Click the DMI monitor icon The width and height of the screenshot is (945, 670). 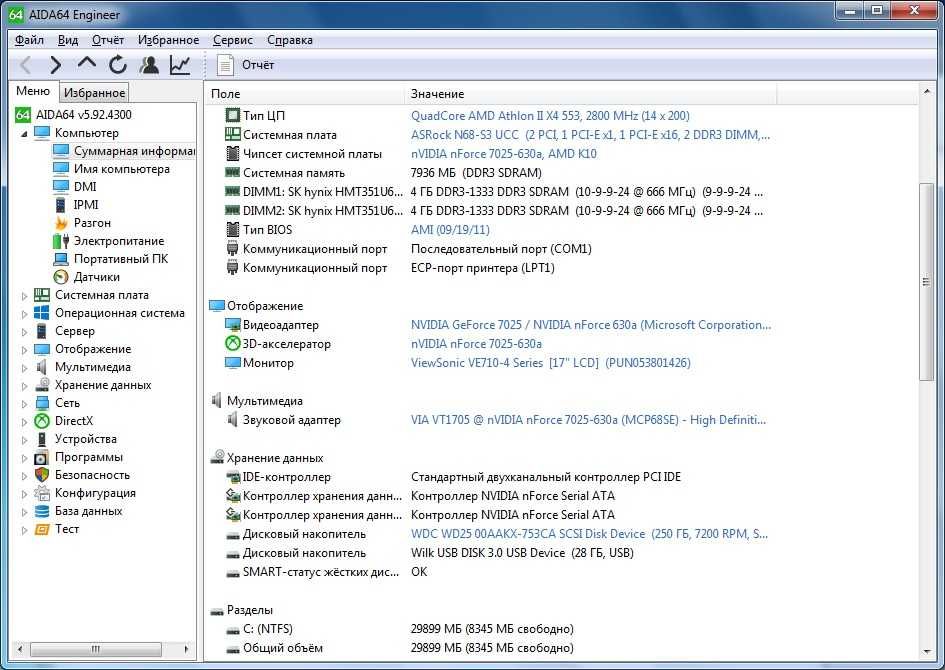tap(61, 187)
